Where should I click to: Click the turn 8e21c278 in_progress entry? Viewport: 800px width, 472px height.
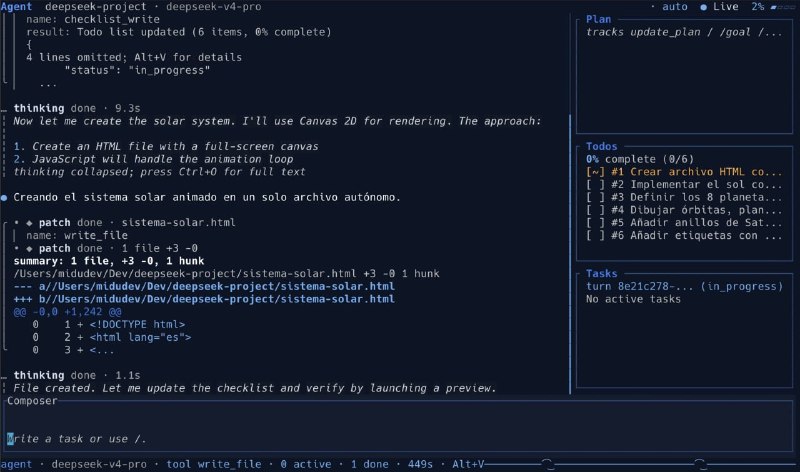click(684, 286)
